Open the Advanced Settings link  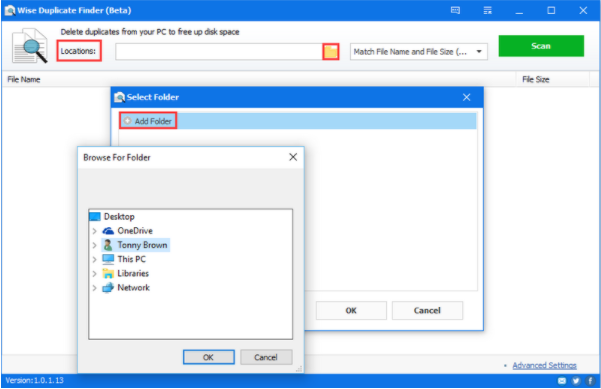(x=544, y=365)
